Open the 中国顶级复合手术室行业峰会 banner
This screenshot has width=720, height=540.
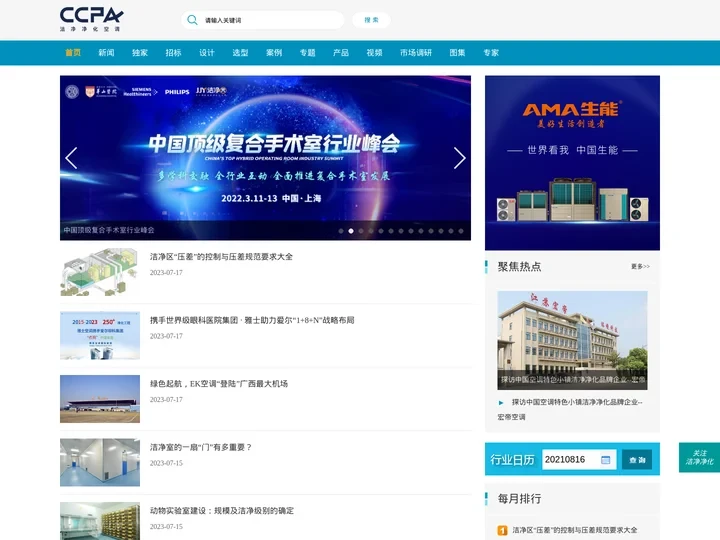pos(265,158)
